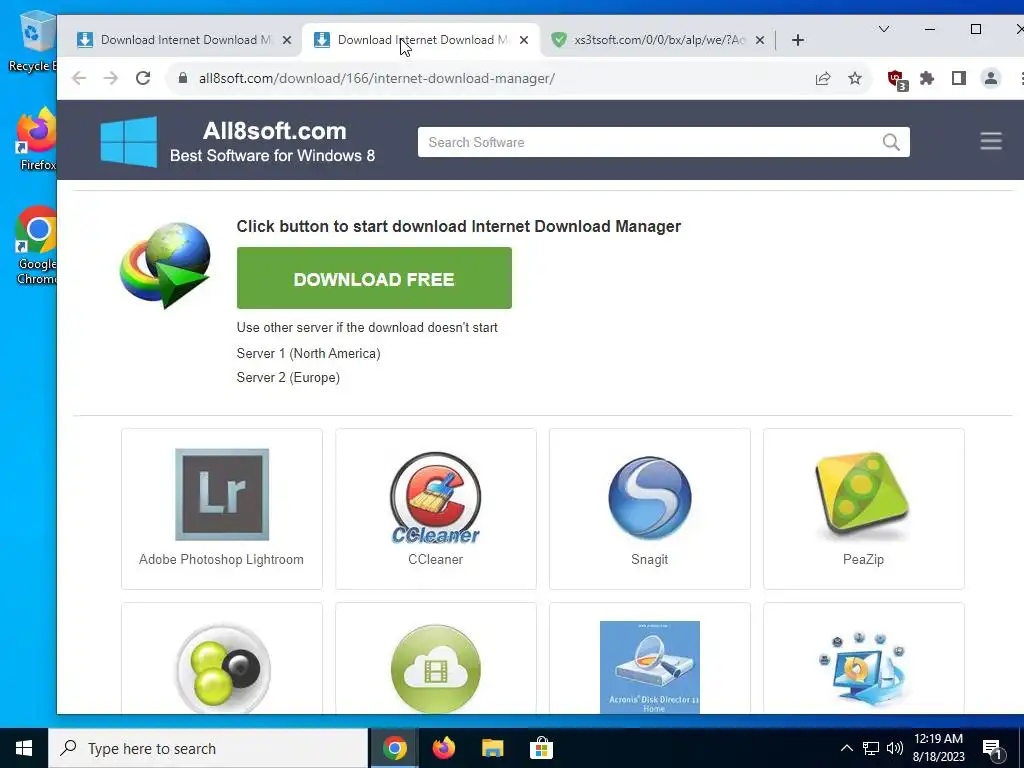Open Chrome from the taskbar
Viewport: 1024px width, 768px height.
click(394, 748)
